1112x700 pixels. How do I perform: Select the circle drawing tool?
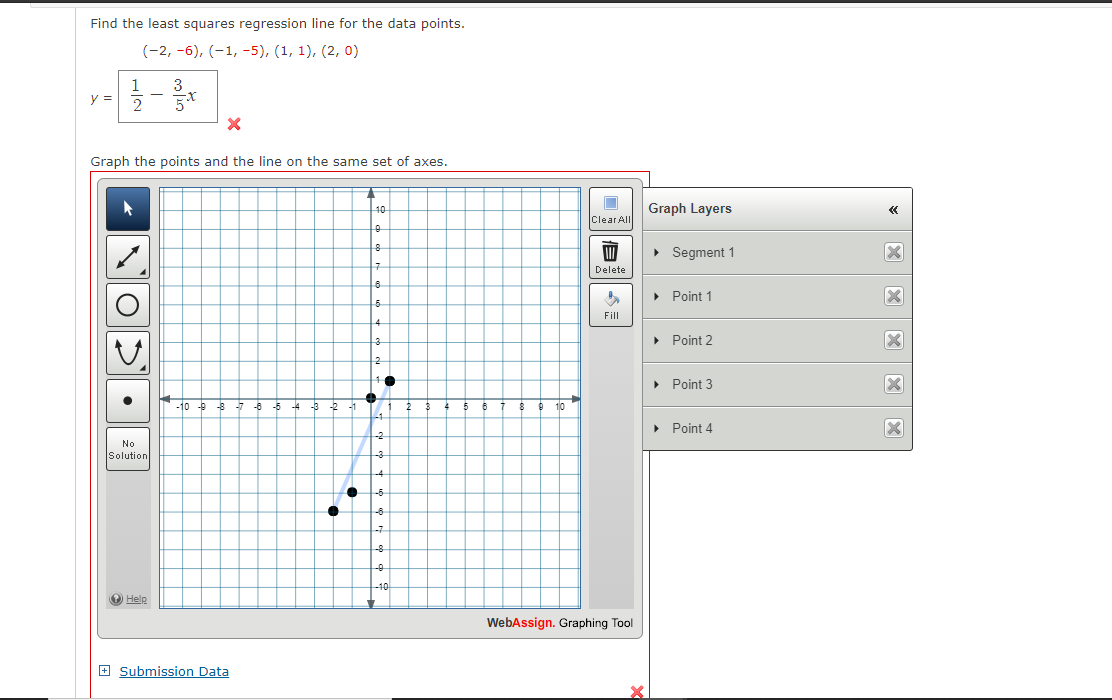point(128,305)
